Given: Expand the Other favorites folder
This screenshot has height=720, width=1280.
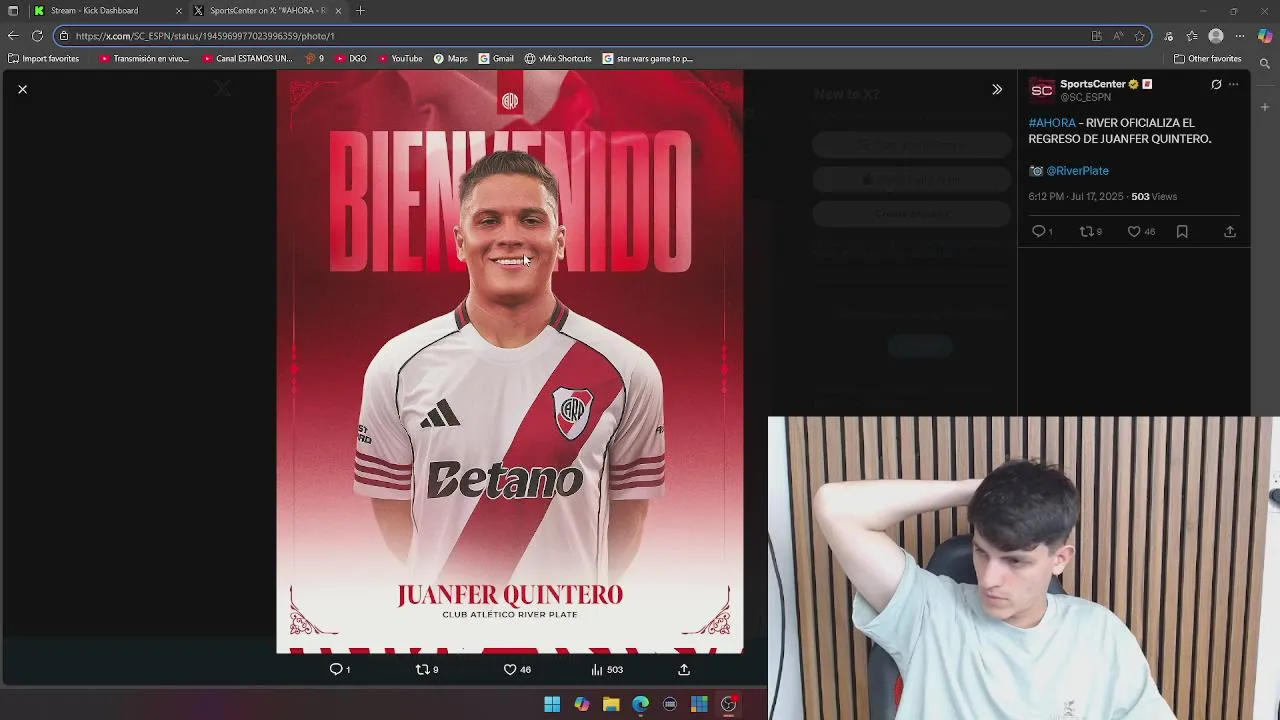Looking at the screenshot, I should click(1208, 59).
